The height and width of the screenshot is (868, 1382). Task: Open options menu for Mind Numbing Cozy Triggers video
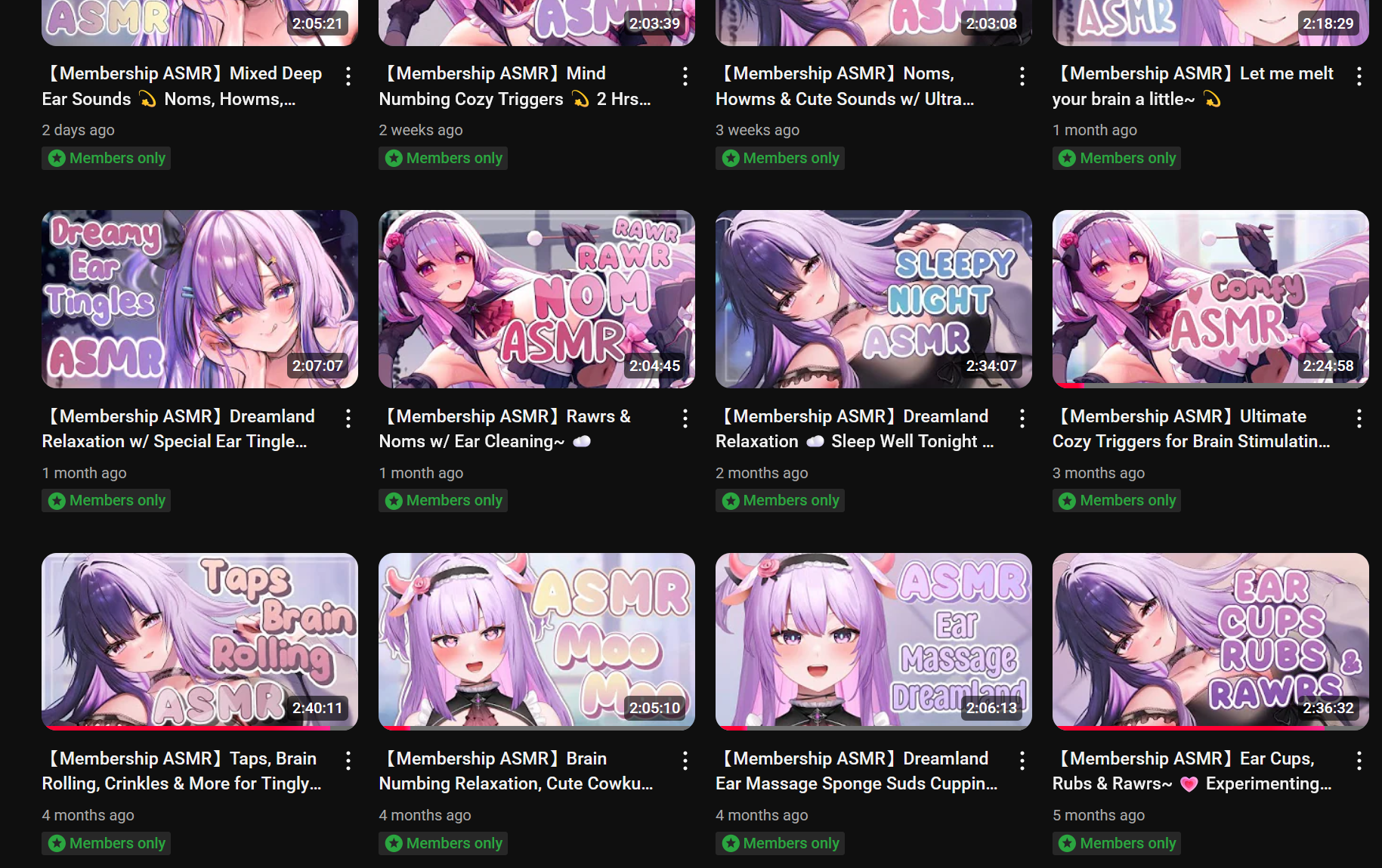pos(685,76)
